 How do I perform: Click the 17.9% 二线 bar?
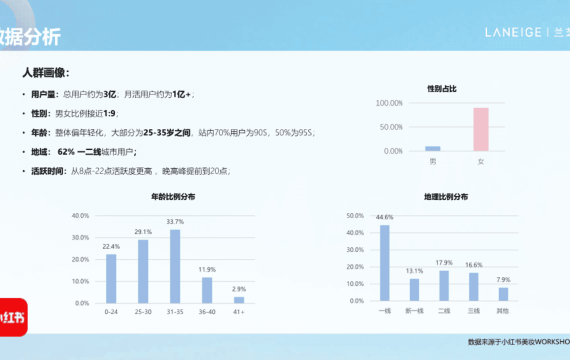click(444, 286)
